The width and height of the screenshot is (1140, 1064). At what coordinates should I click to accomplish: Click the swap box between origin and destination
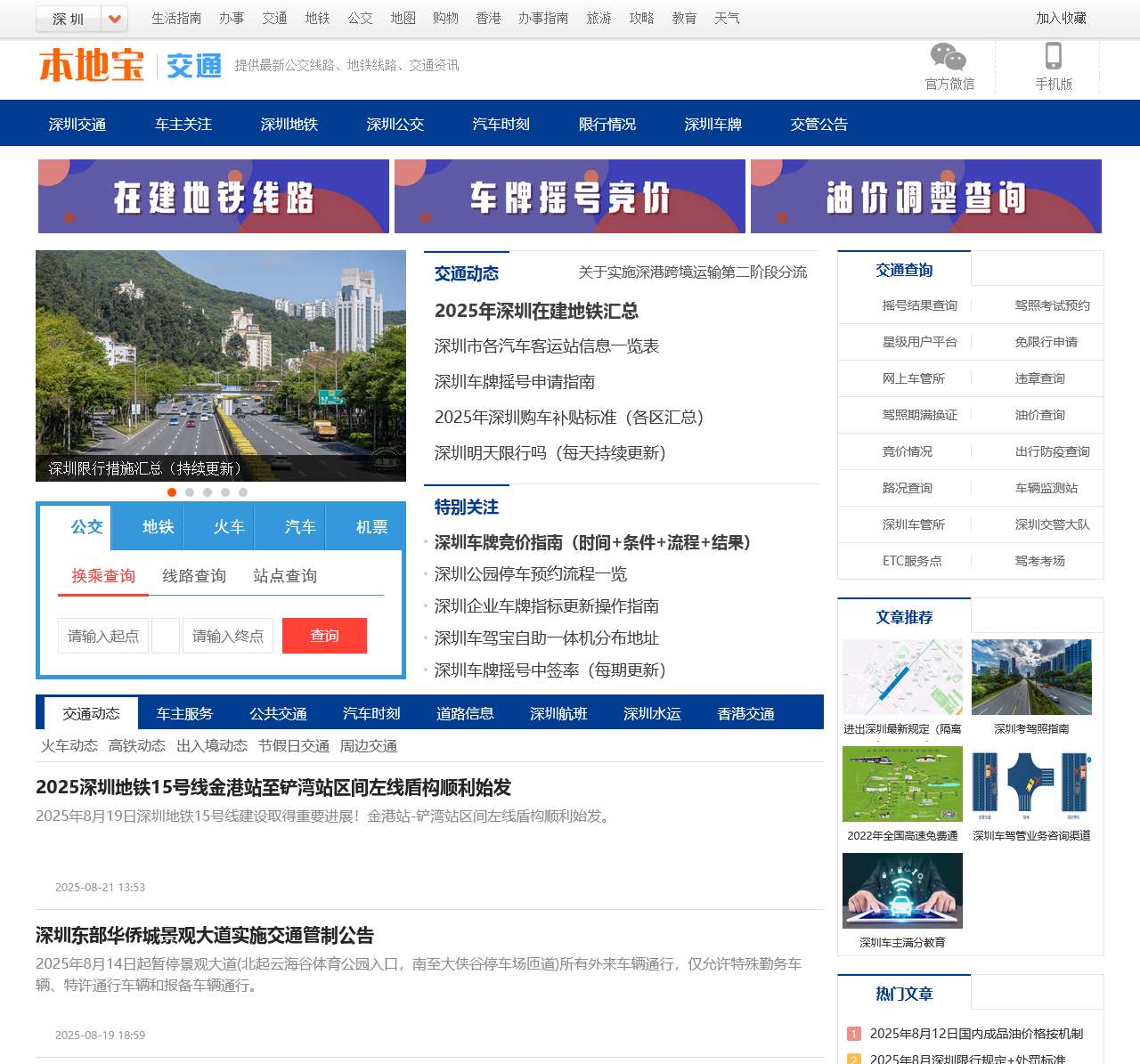166,636
